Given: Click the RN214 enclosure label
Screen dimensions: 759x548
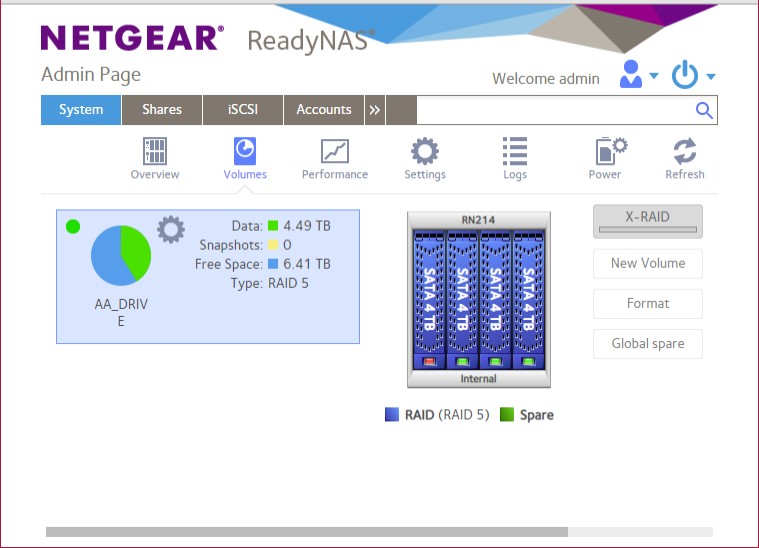Looking at the screenshot, I should point(478,220).
